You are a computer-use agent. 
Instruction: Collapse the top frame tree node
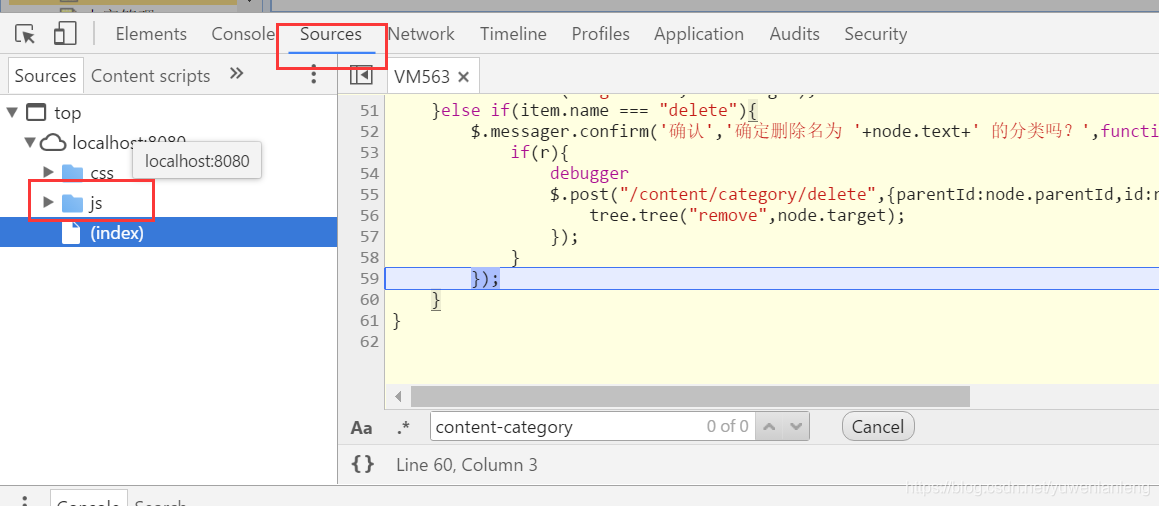[12, 112]
